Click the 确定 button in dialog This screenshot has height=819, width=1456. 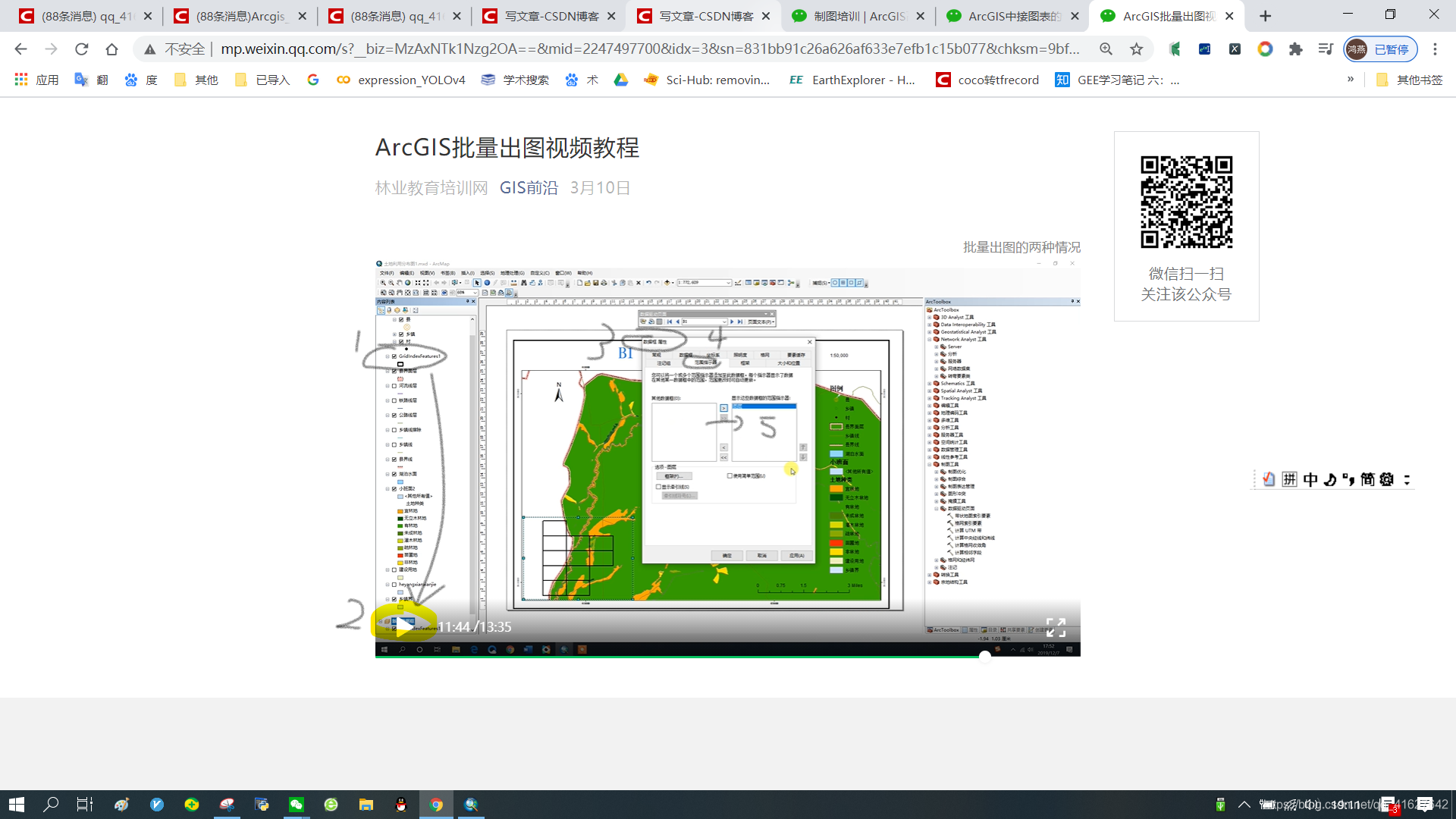point(725,554)
